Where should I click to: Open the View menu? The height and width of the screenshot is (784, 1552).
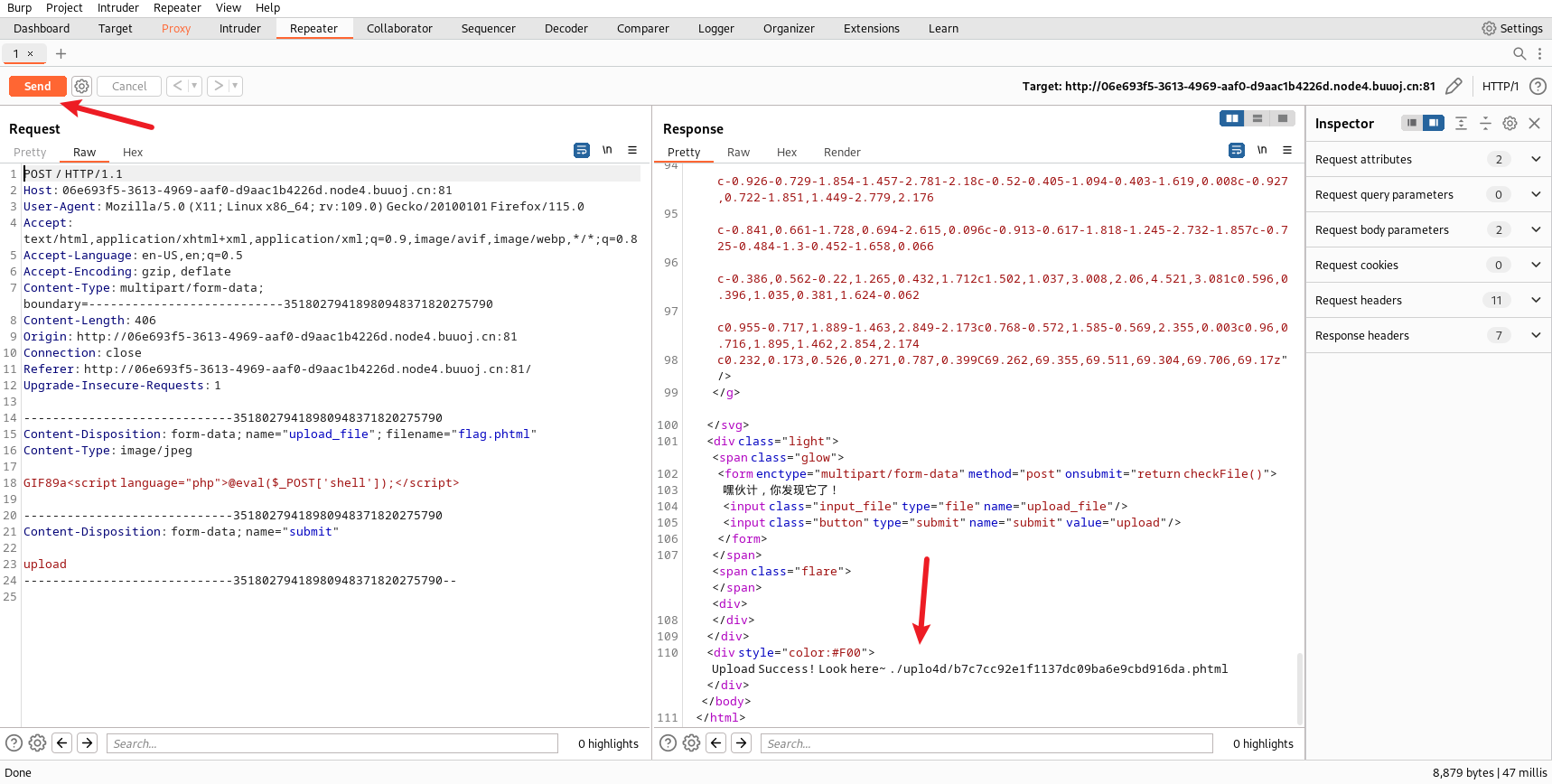pyautogui.click(x=228, y=7)
